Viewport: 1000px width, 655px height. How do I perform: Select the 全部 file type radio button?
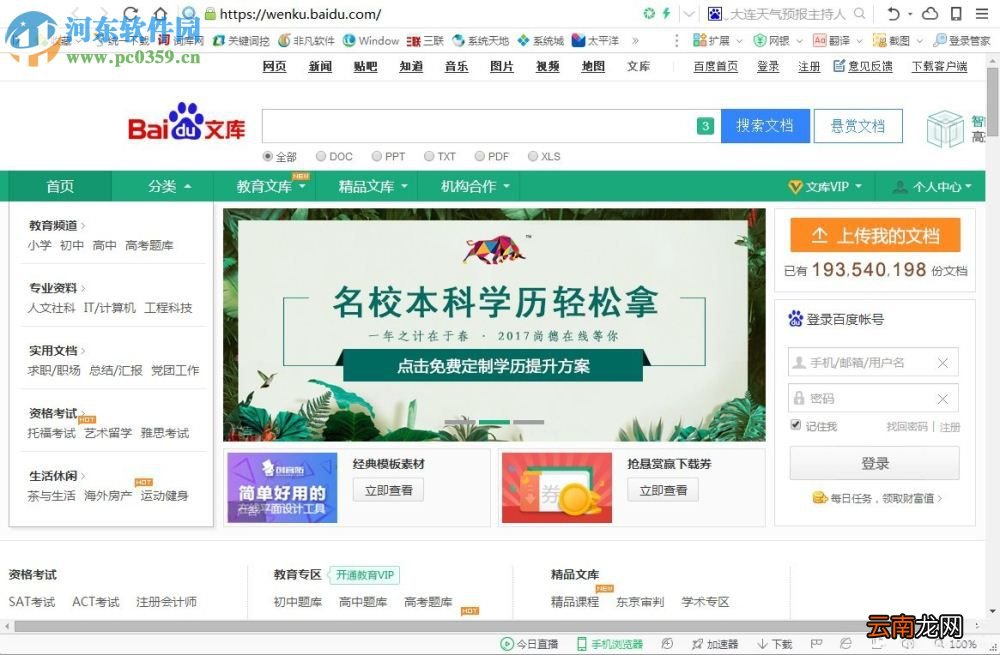[x=268, y=156]
